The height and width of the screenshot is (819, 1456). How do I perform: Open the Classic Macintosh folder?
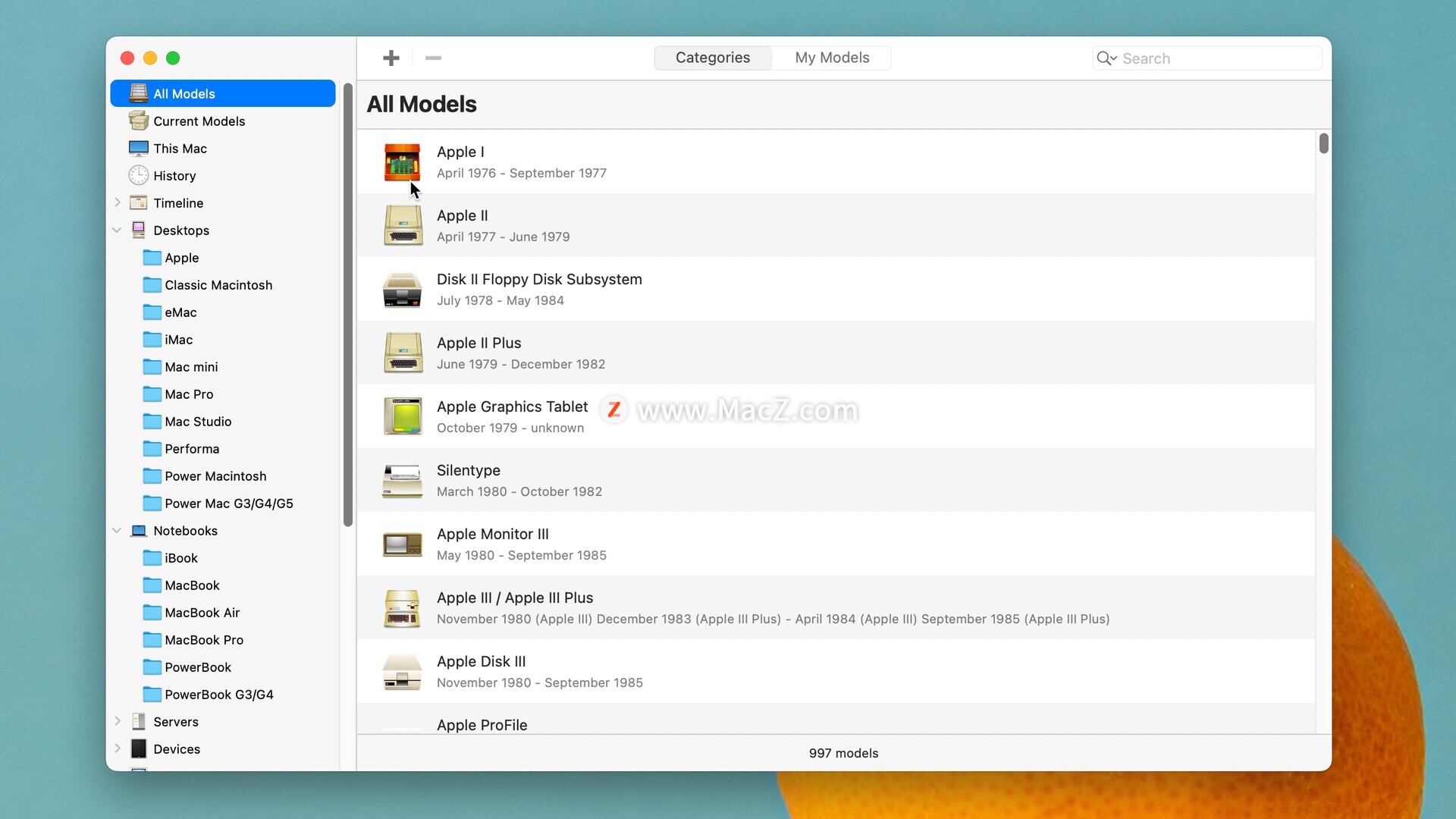pyautogui.click(x=223, y=284)
